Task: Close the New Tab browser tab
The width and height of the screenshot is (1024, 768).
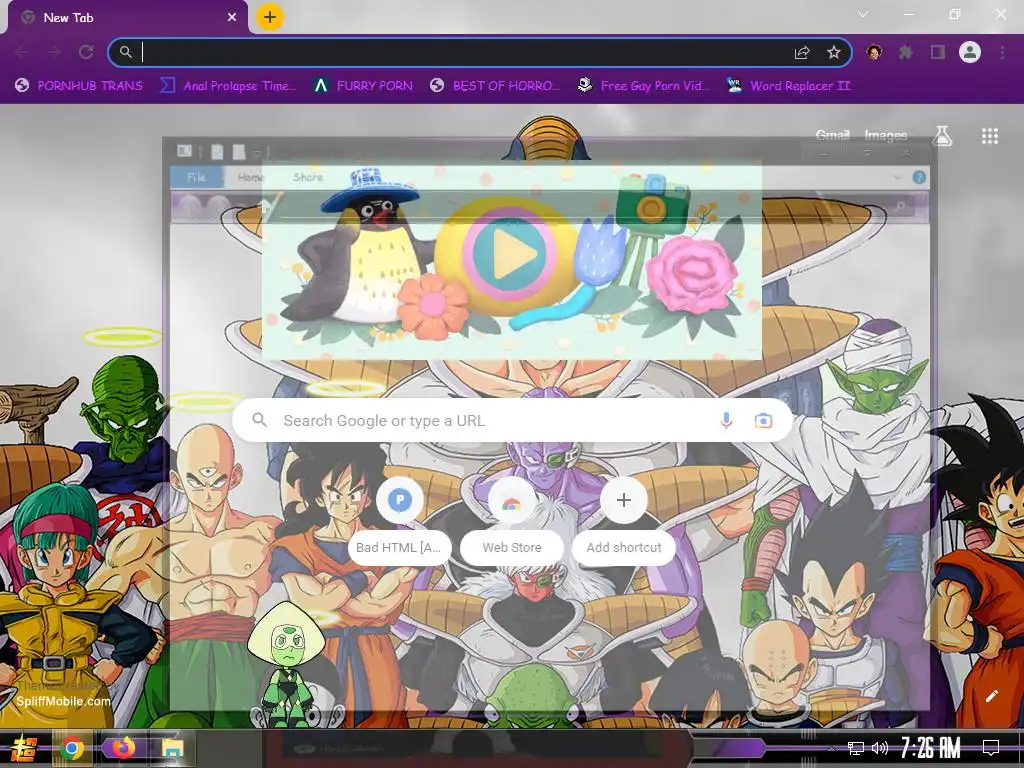Action: 232,18
